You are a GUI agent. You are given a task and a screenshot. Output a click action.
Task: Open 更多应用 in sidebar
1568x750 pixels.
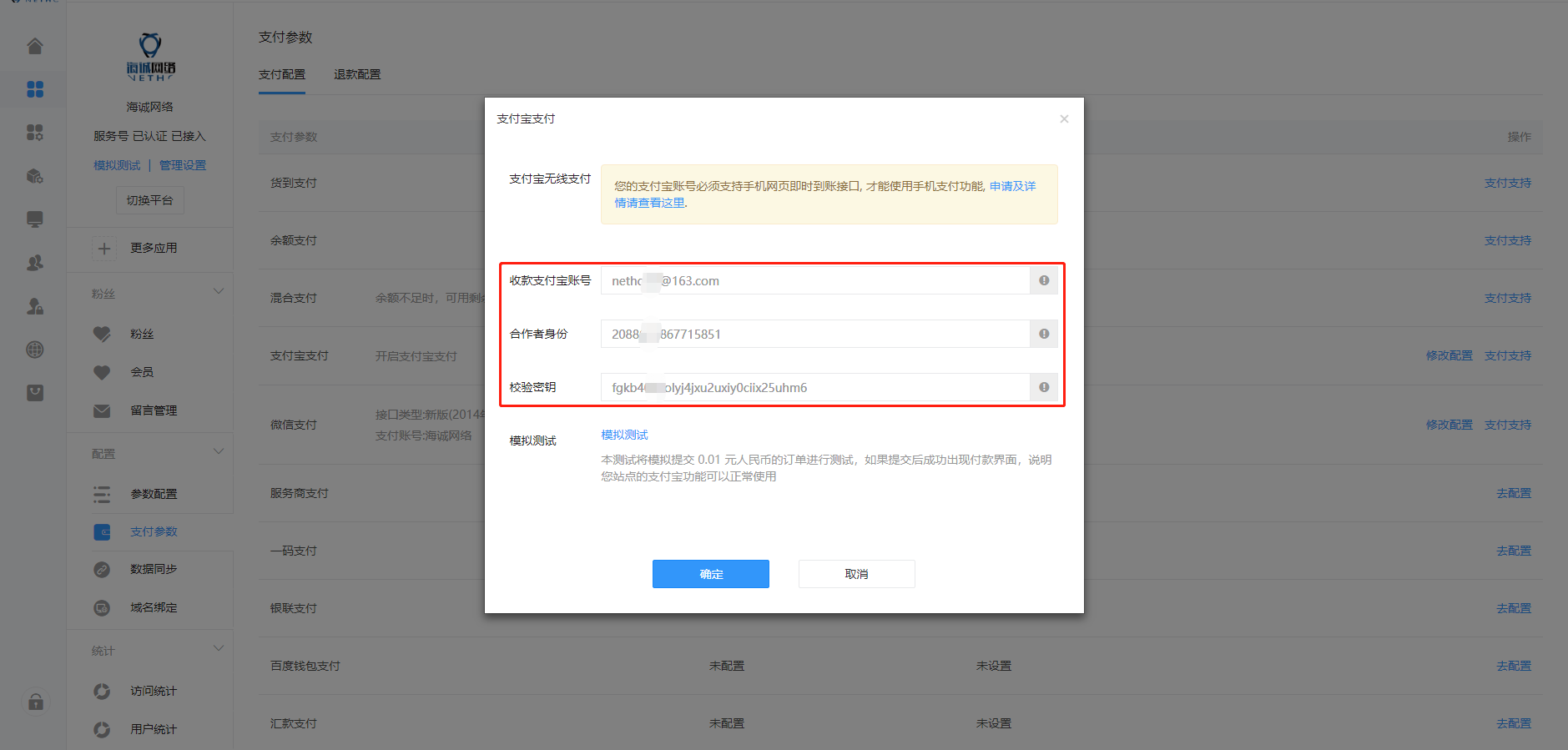click(154, 248)
